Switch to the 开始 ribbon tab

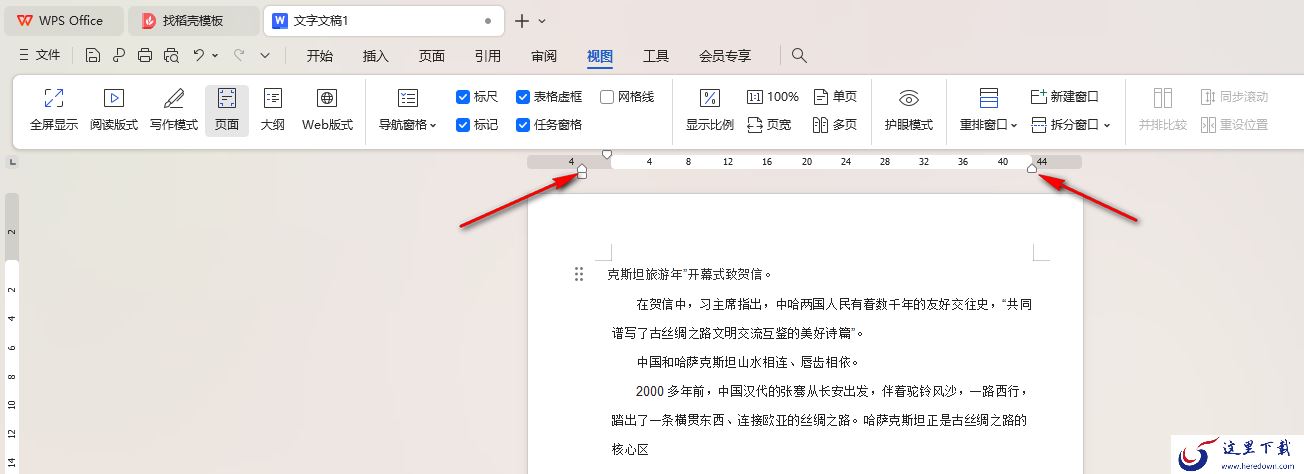pos(320,56)
